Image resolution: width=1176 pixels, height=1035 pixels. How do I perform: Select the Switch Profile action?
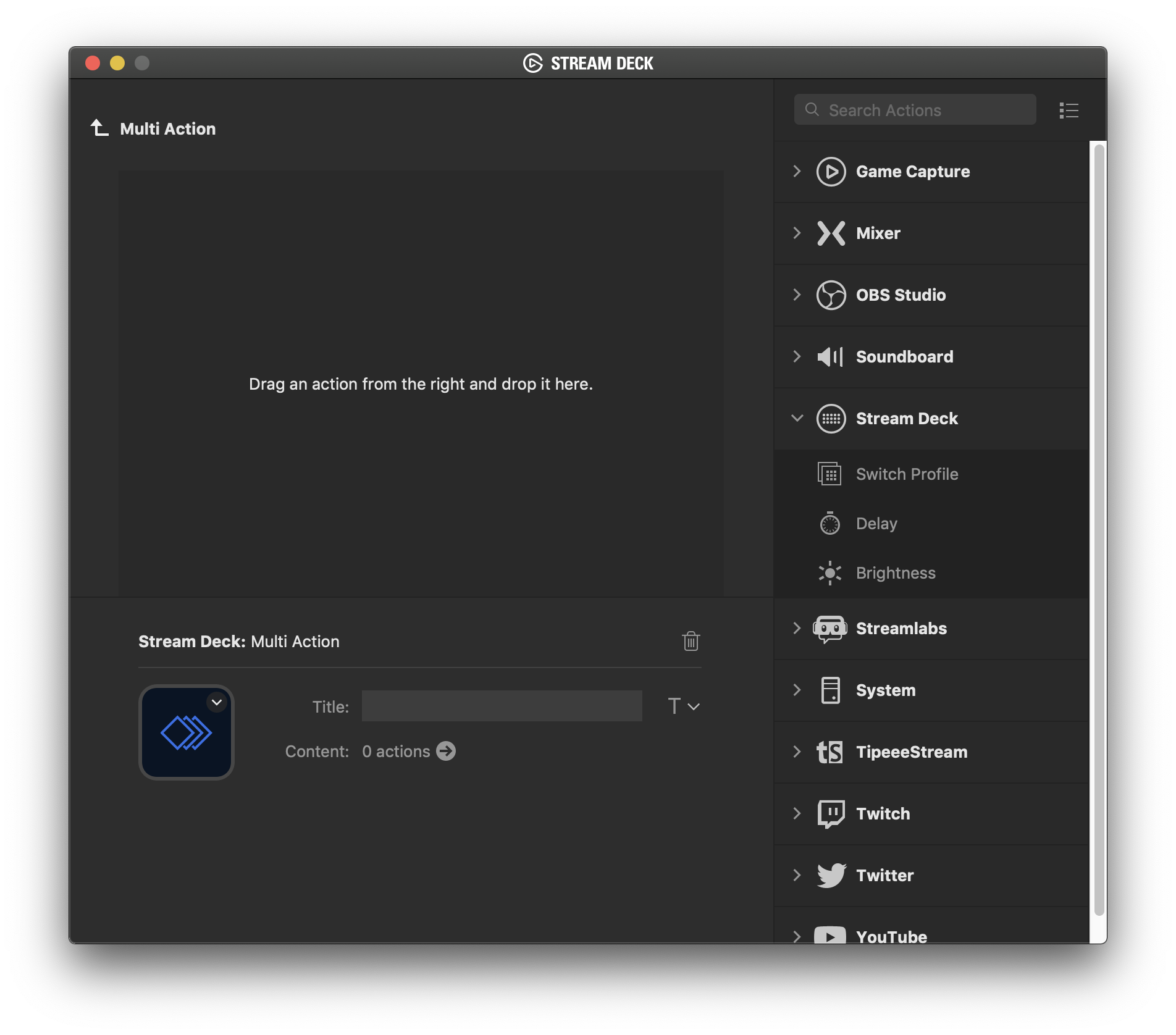931,474
